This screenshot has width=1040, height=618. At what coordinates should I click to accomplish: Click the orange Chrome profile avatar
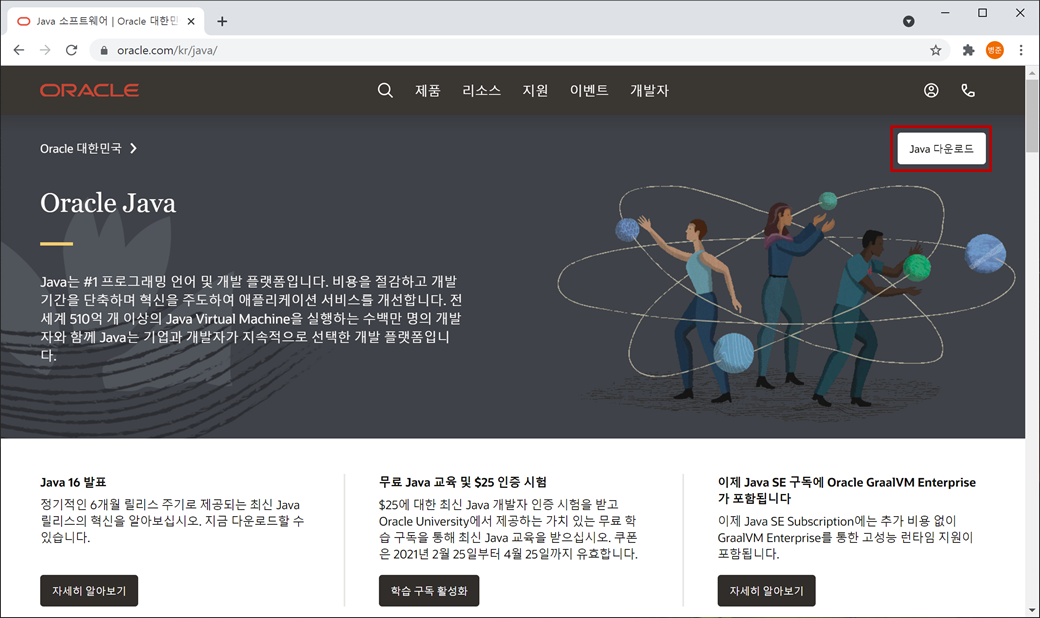coord(994,50)
